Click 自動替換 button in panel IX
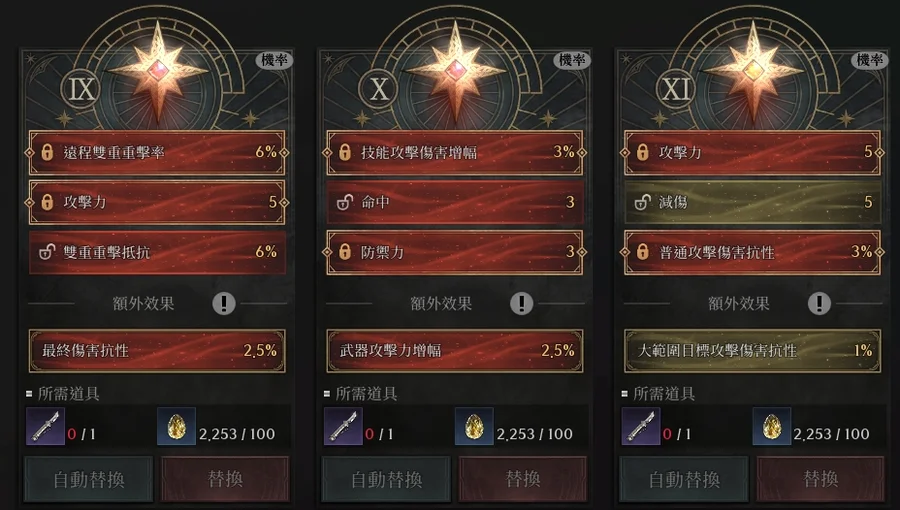The width and height of the screenshot is (900, 510). (x=89, y=479)
